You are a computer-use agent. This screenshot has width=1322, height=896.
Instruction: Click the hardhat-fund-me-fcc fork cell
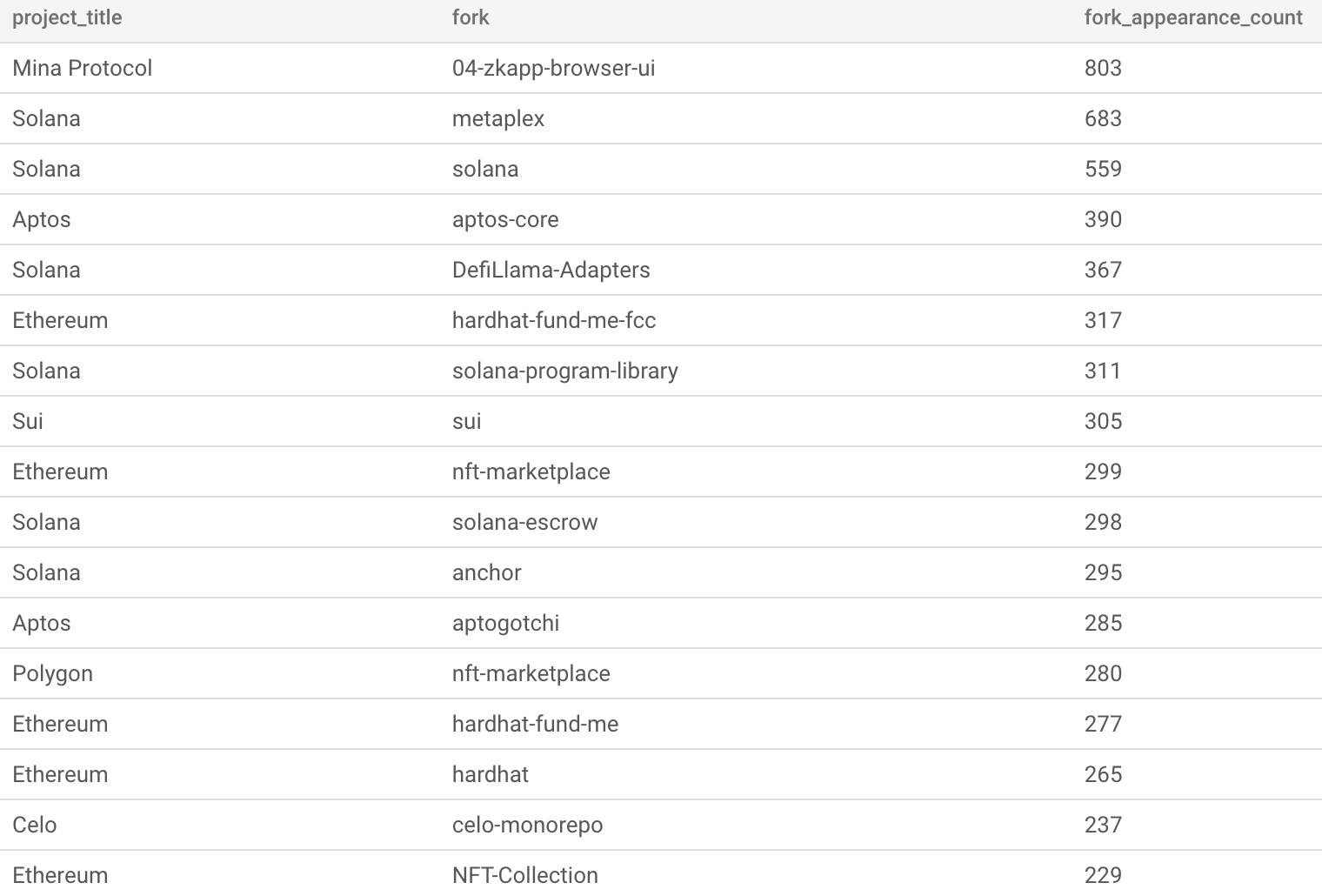[554, 320]
